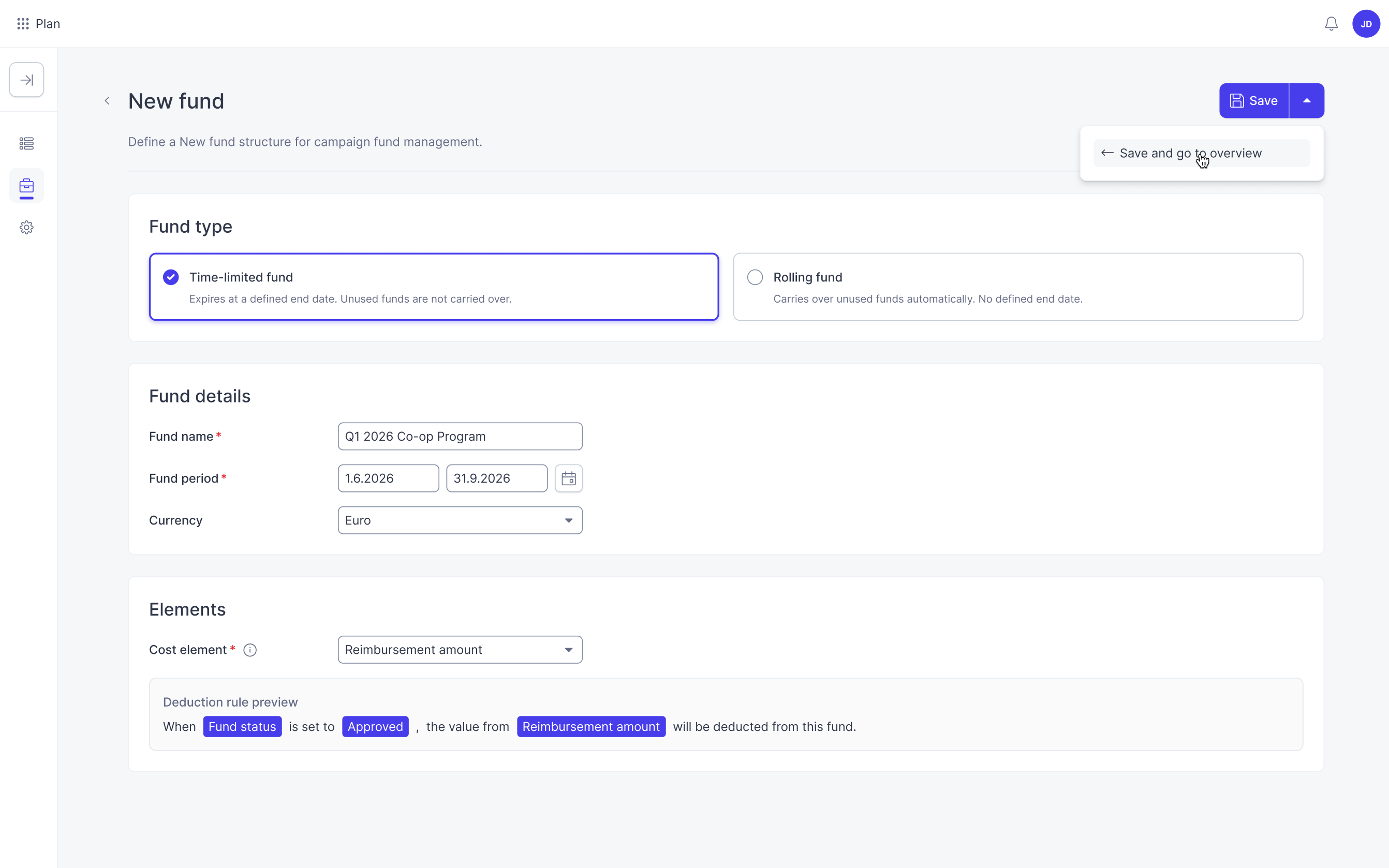Viewport: 1389px width, 868px height.
Task: Expand the sidebar with arrow button
Action: [26, 80]
